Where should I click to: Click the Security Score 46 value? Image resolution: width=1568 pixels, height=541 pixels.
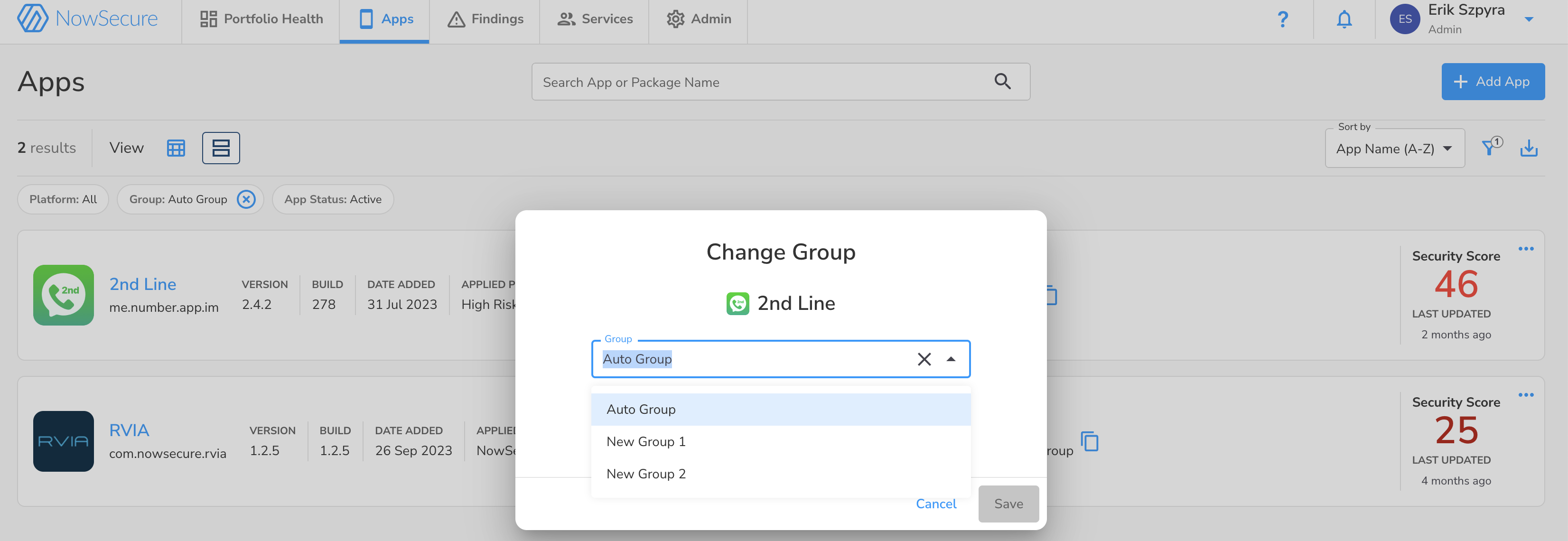1456,284
